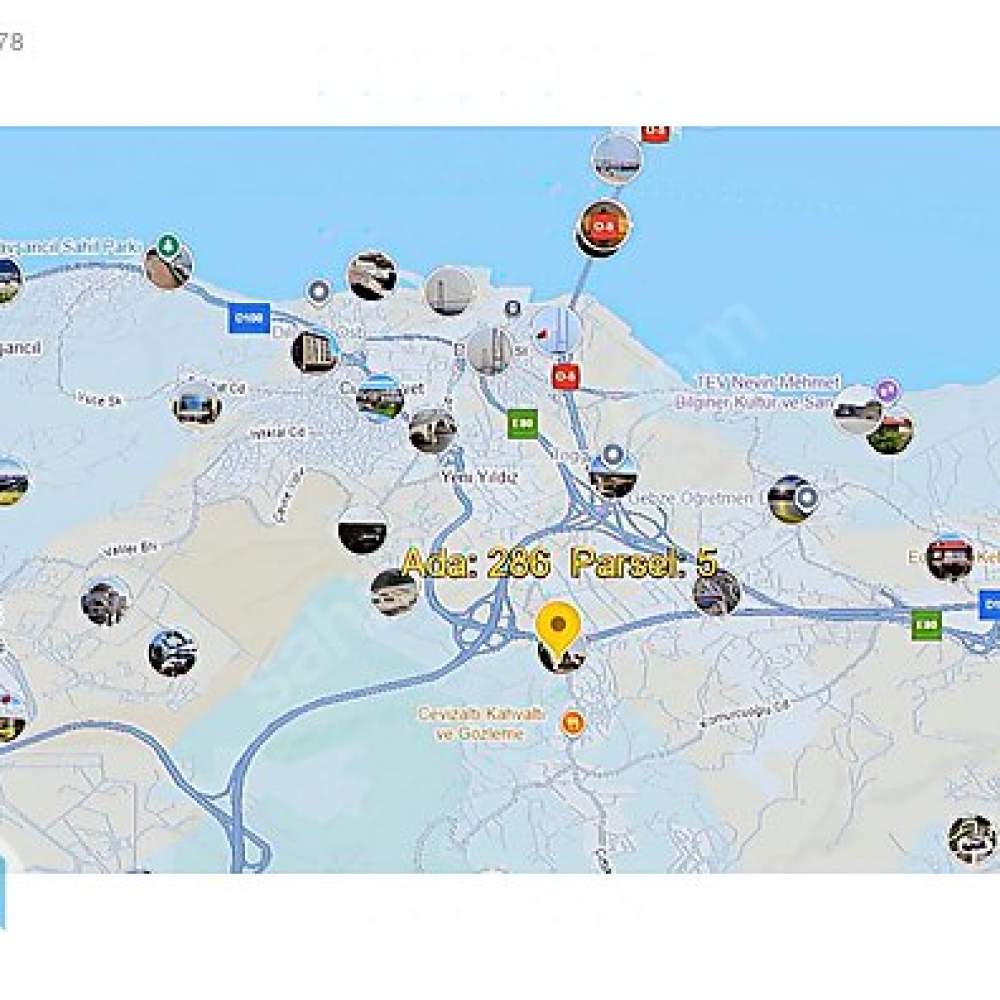The height and width of the screenshot is (1000, 1000).
Task: Click the purple culture venue icon by TEV Nevin Mehmet
Action: tap(887, 389)
